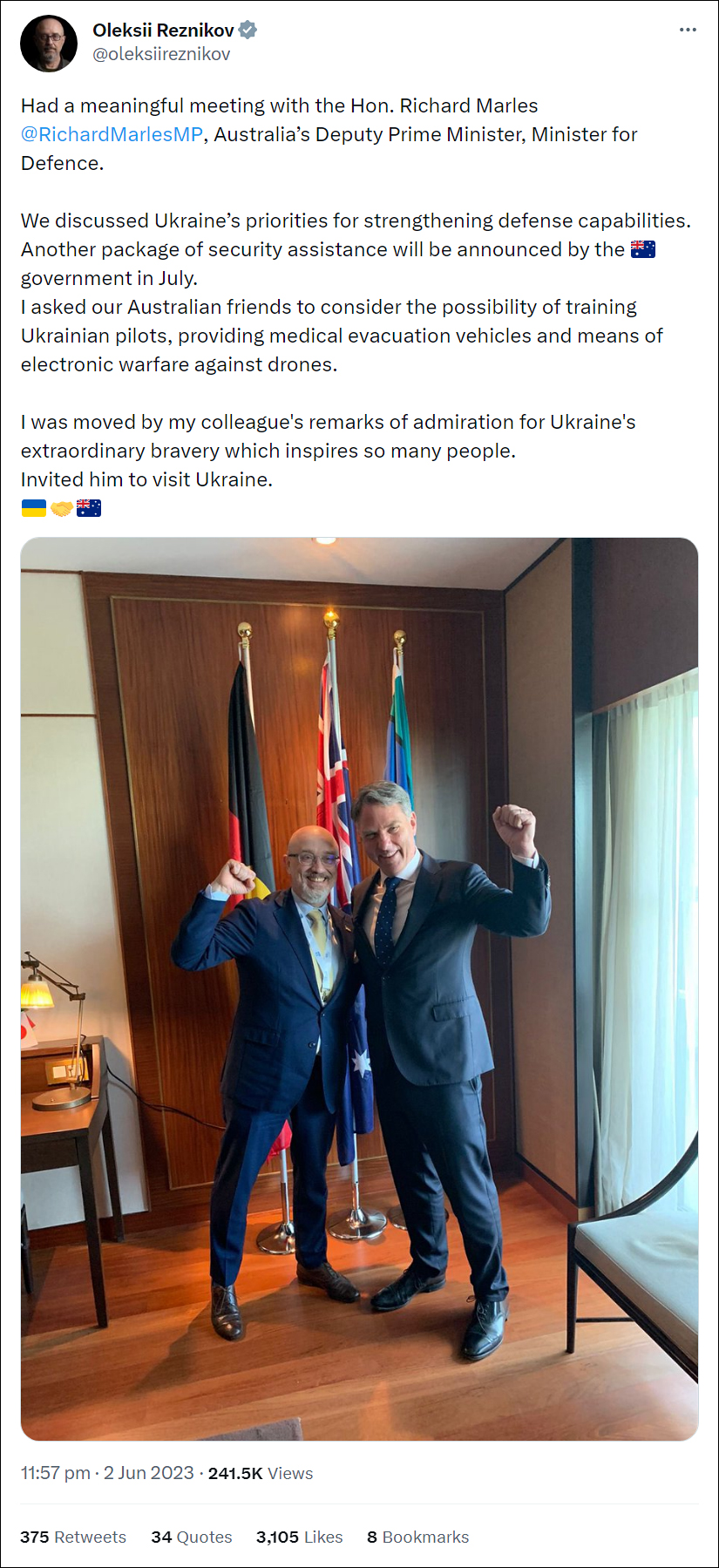Click the 2 Jun 2023 date

pyautogui.click(x=149, y=1473)
